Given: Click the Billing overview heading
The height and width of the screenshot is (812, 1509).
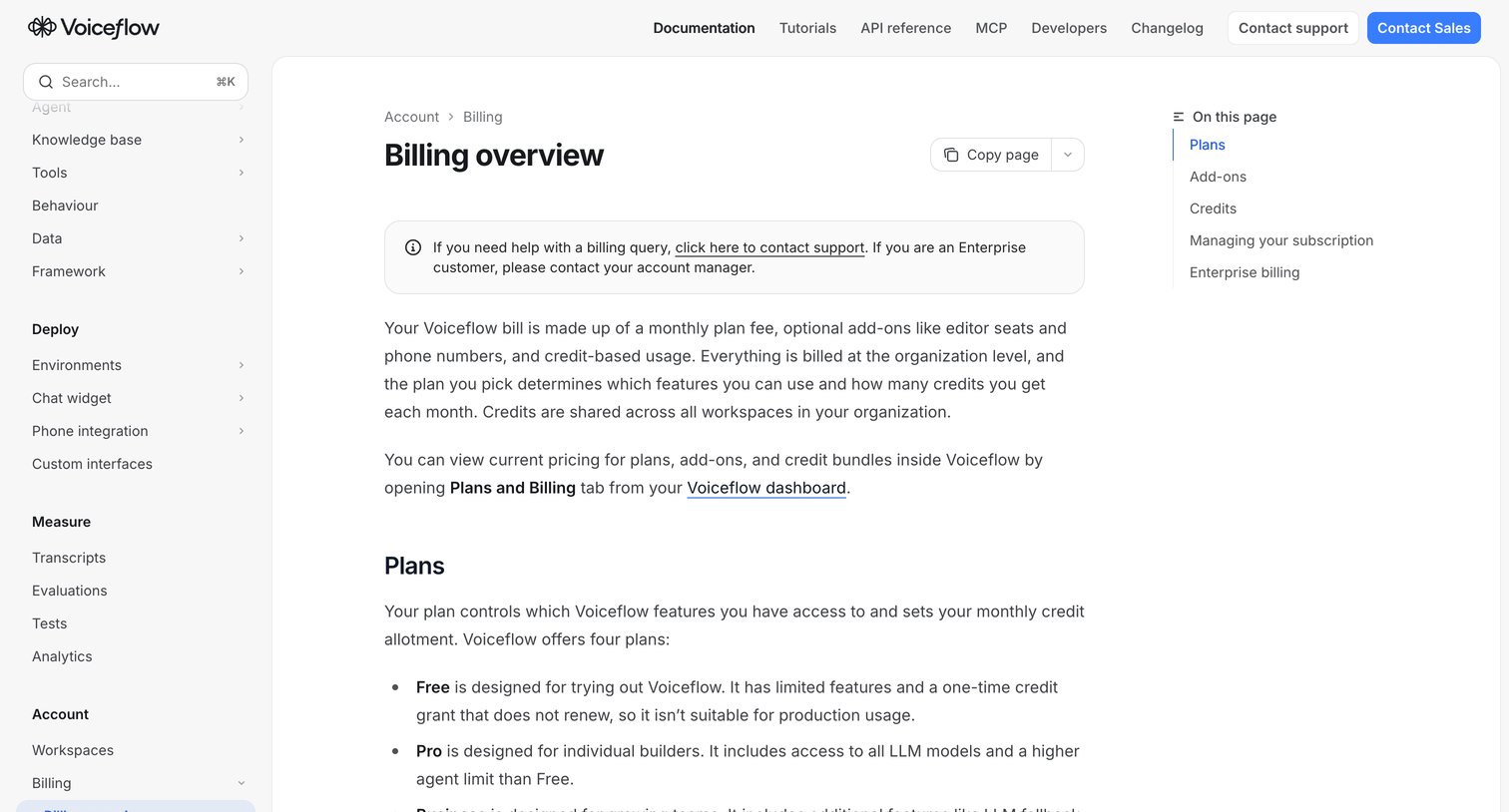Looking at the screenshot, I should pos(494,156).
